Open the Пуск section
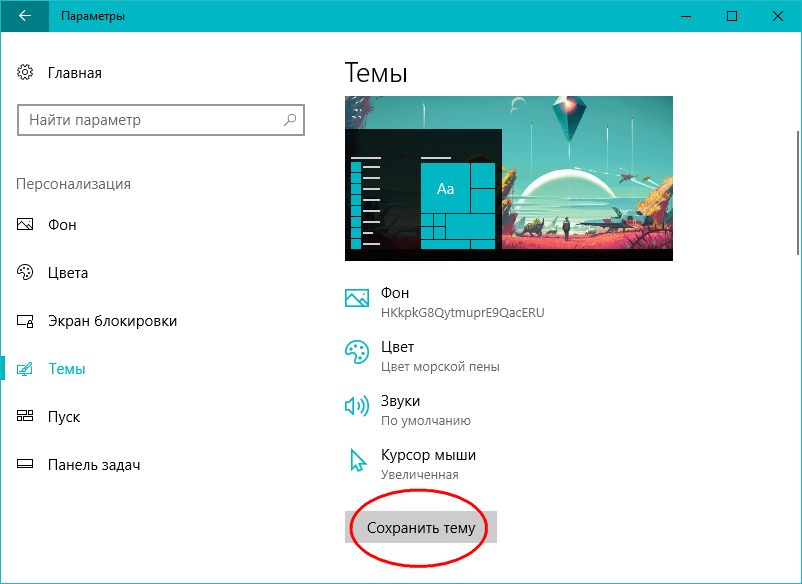This screenshot has height=584, width=802. coord(64,417)
